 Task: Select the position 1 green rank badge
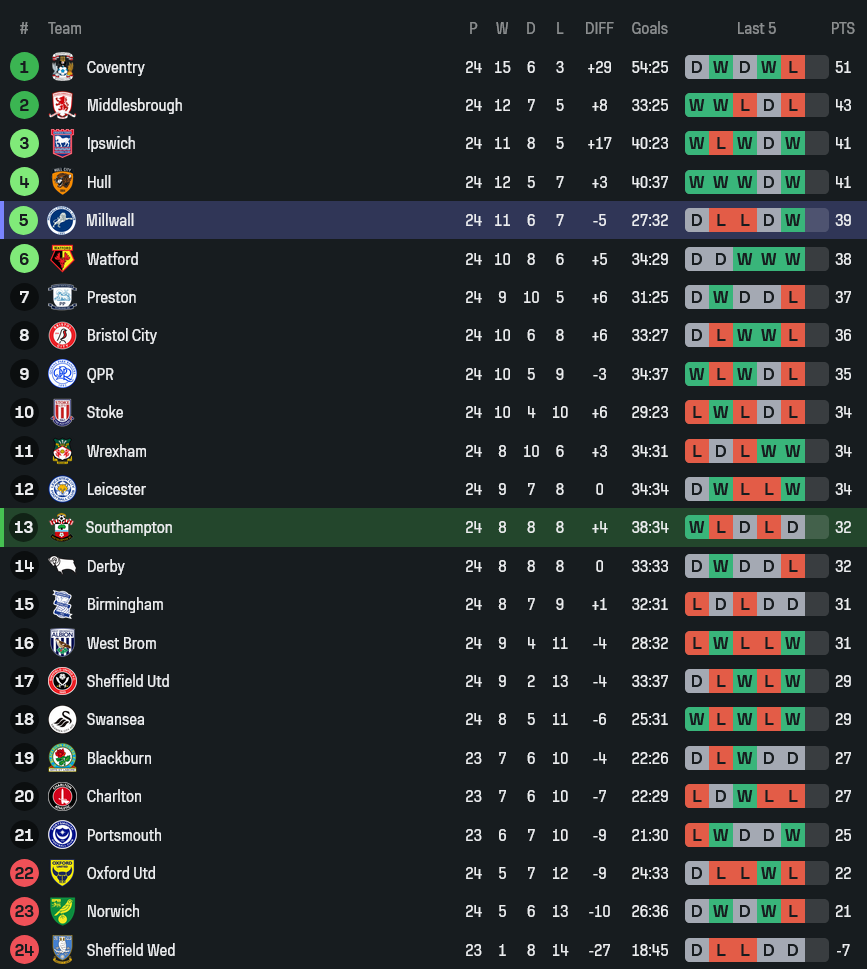pyautogui.click(x=24, y=67)
